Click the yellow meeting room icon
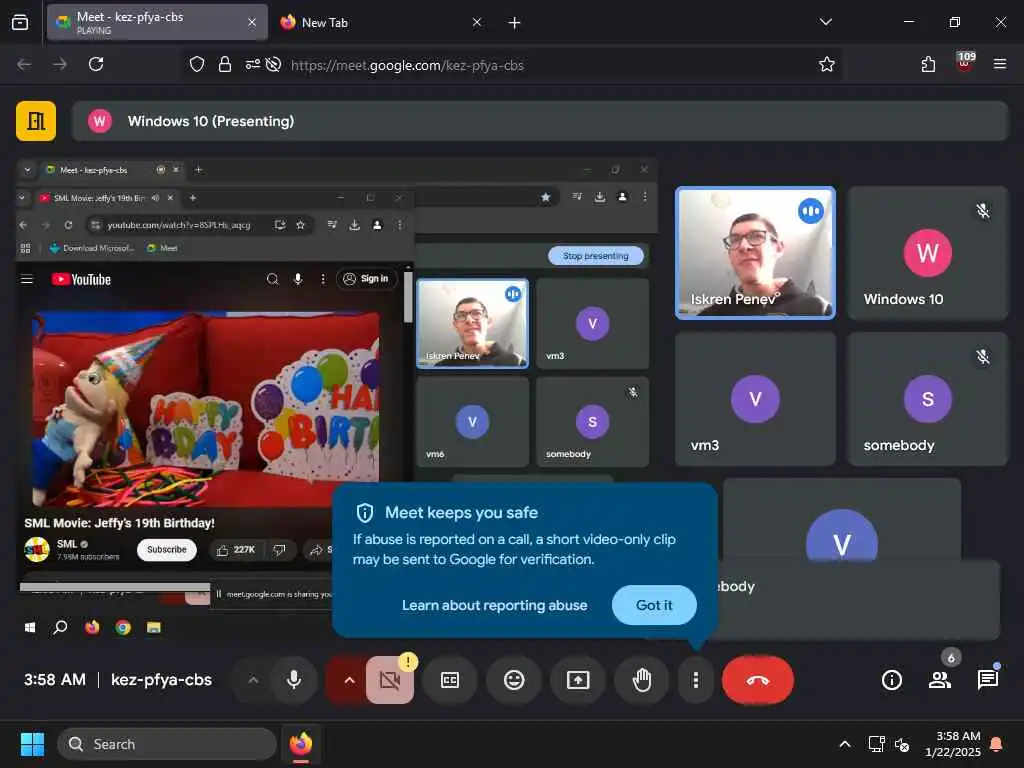The width and height of the screenshot is (1024, 768). [36, 121]
